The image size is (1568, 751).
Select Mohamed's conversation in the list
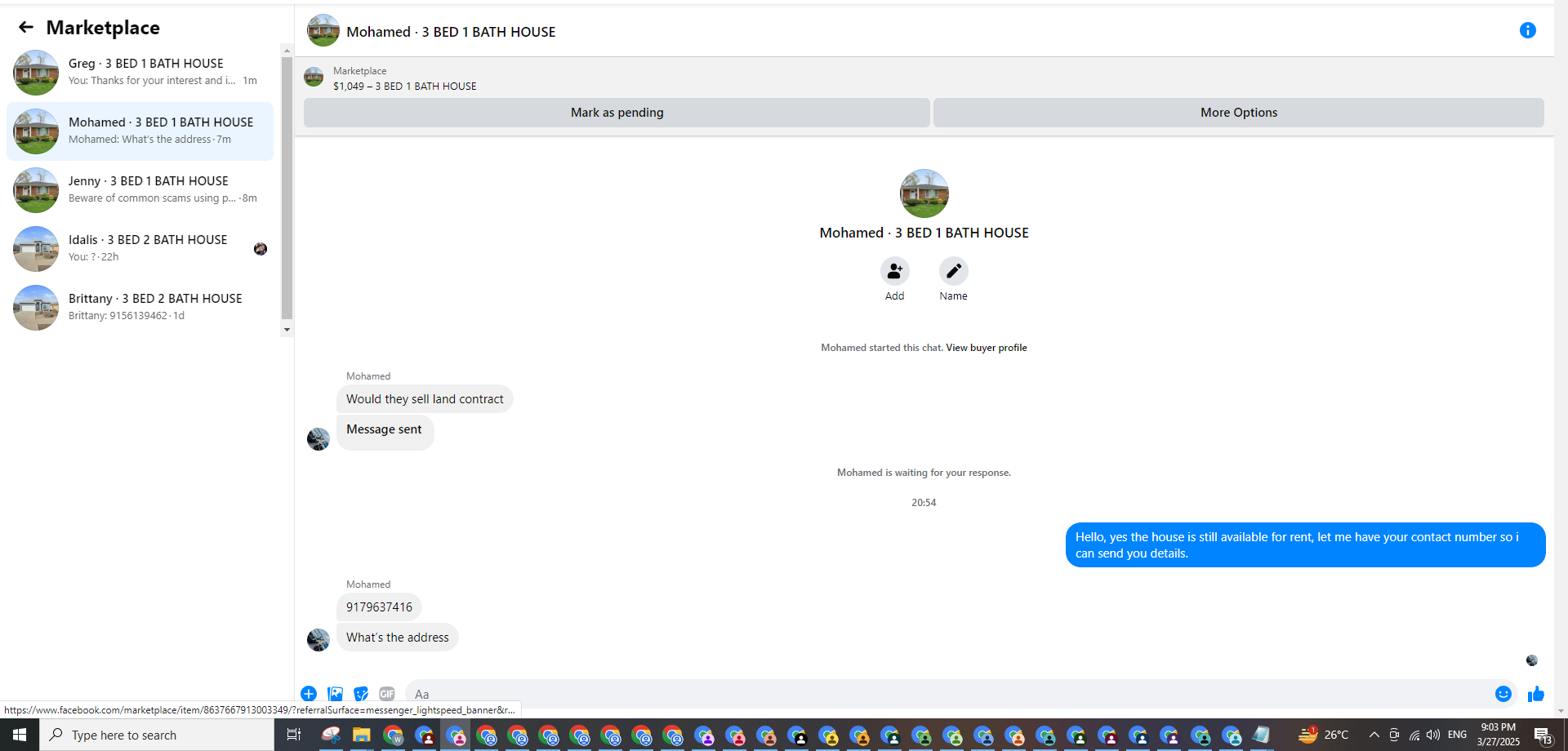point(140,131)
